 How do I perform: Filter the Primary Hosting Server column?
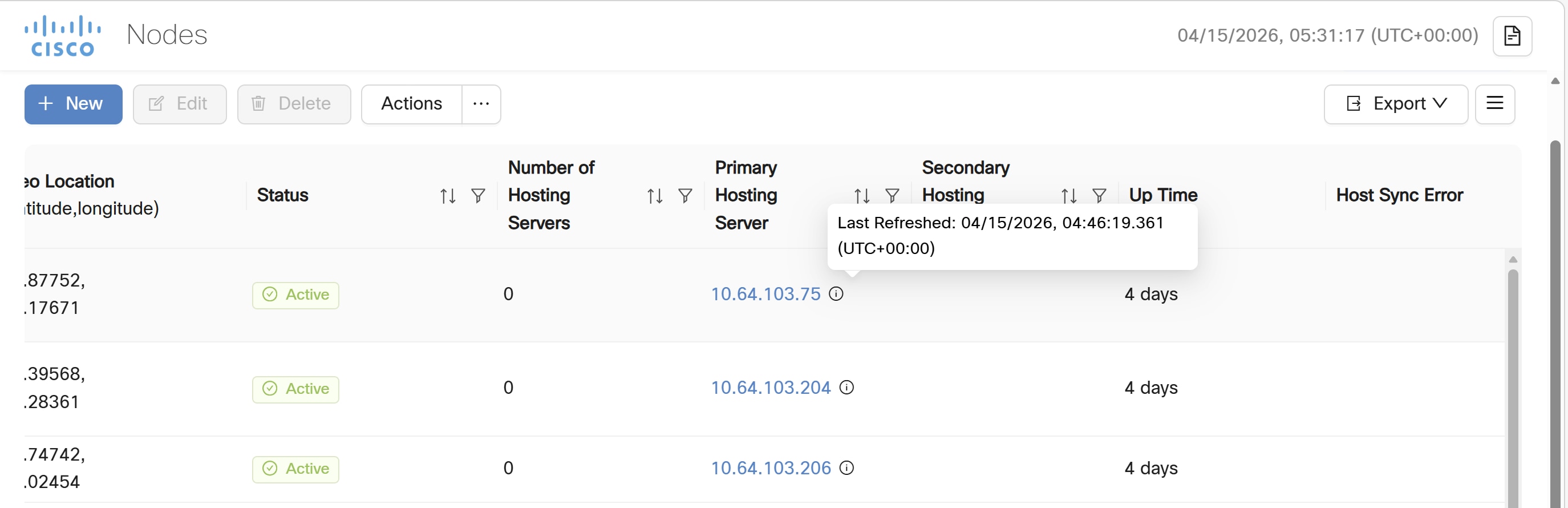pyautogui.click(x=892, y=196)
